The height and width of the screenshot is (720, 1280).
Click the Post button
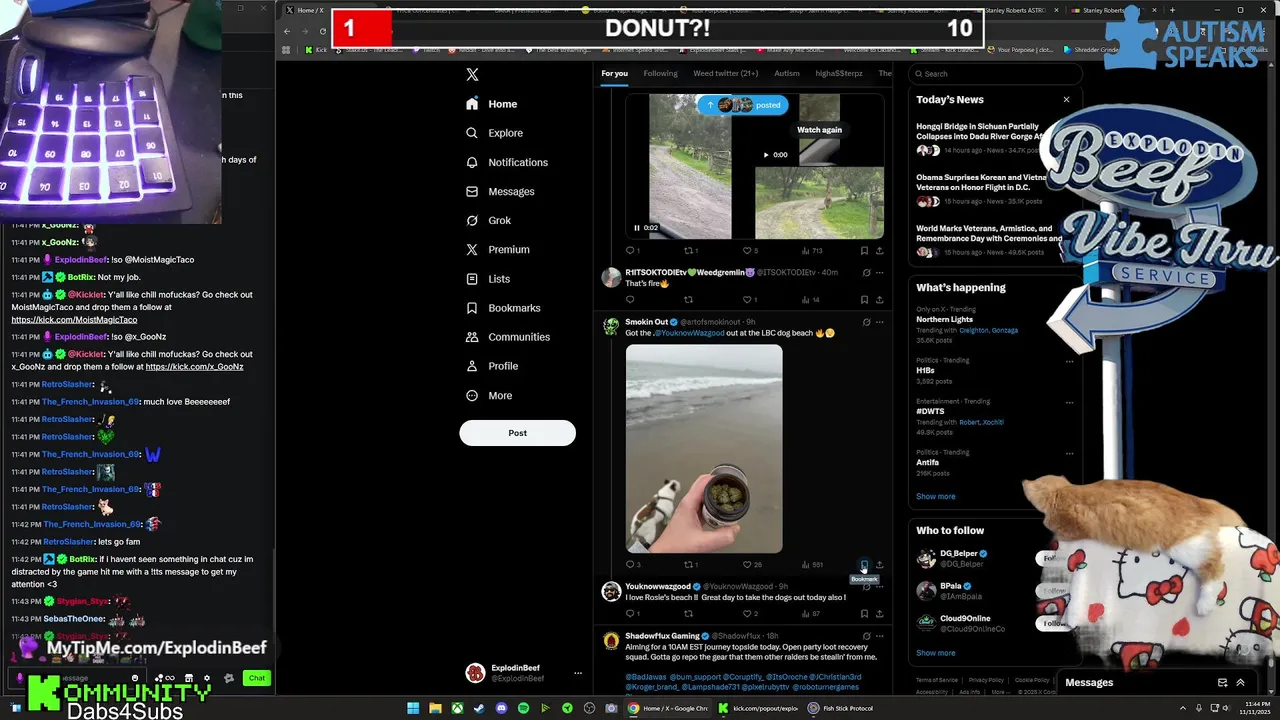coord(517,433)
